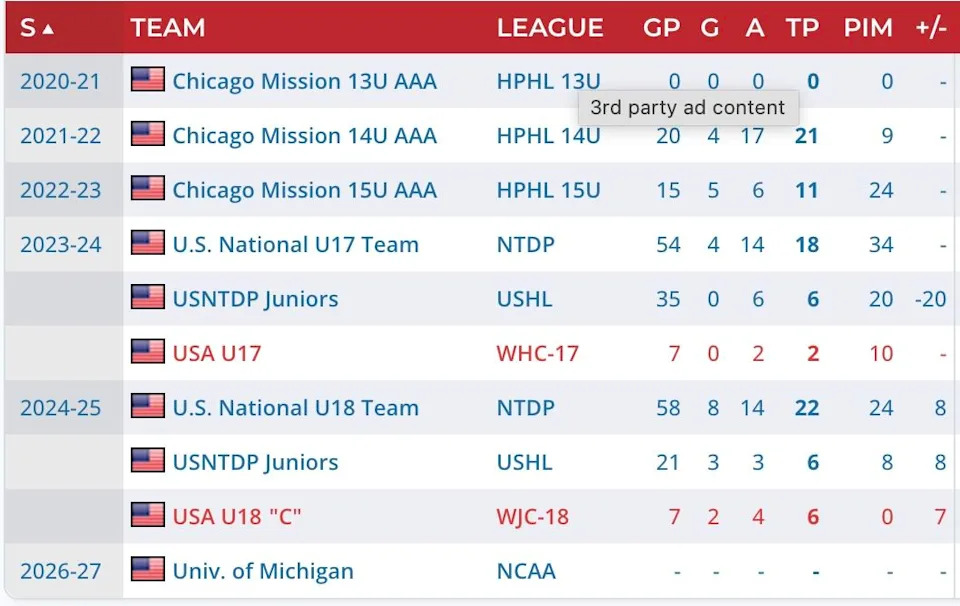Click the TEAM column header
960x606 pixels.
pos(167,28)
